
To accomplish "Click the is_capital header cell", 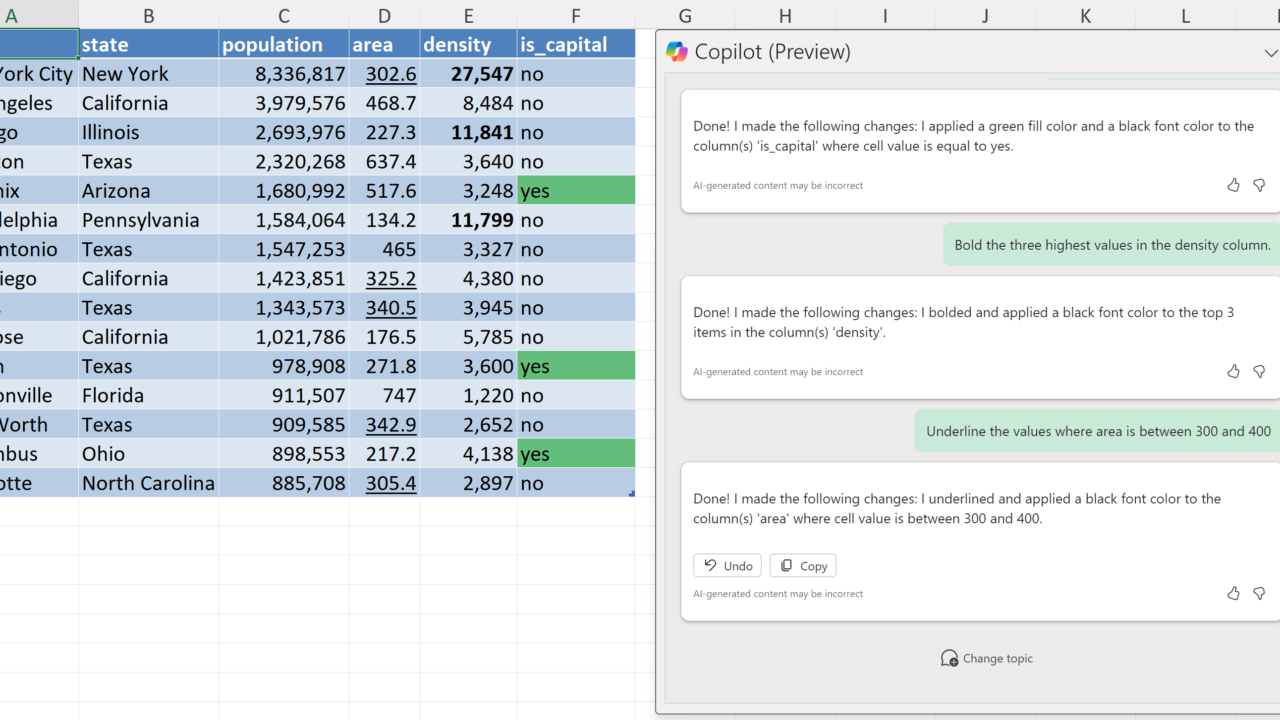I will (x=576, y=45).
